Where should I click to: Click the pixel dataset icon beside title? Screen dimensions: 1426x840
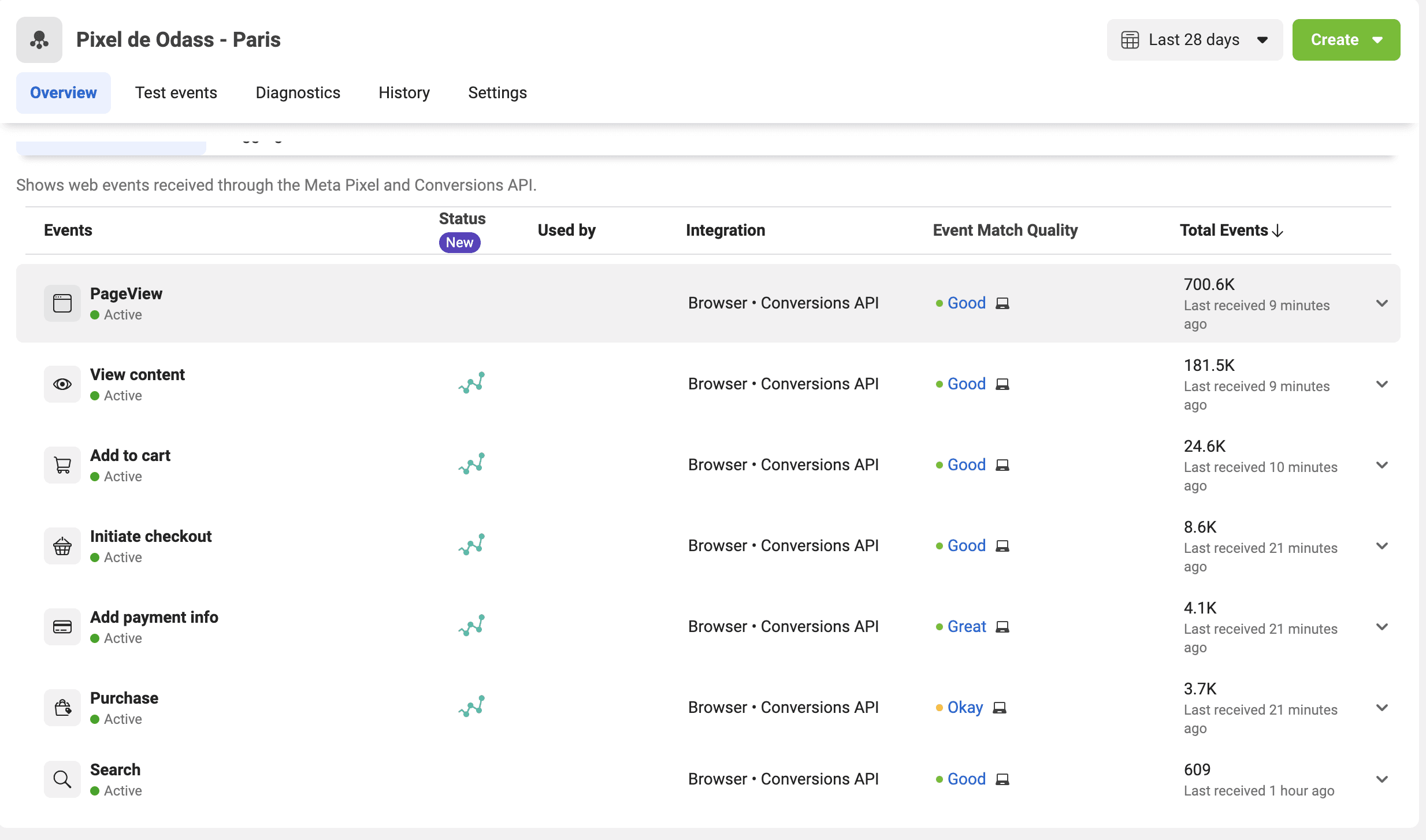[x=39, y=40]
